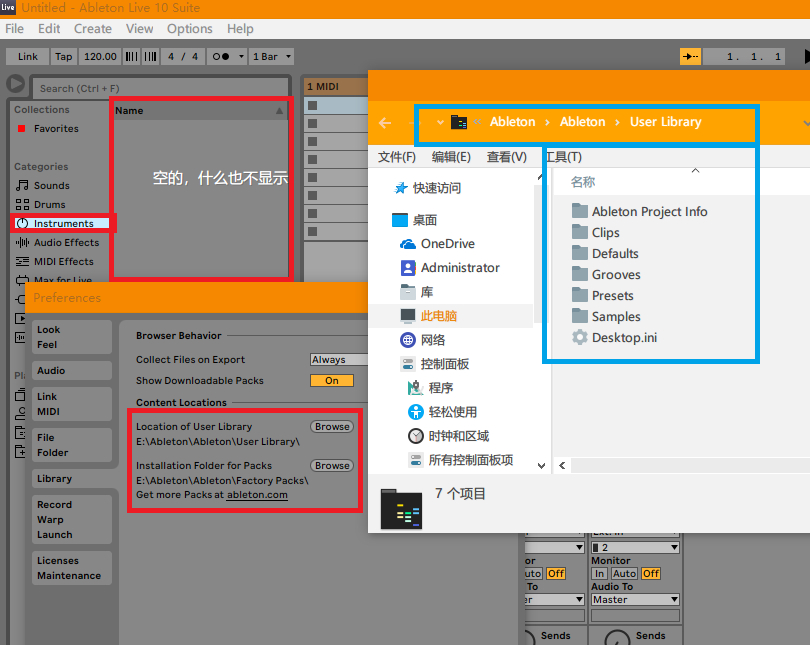Image resolution: width=810 pixels, height=645 pixels.
Task: Open the Explorer 查看(V) menu
Action: [507, 157]
